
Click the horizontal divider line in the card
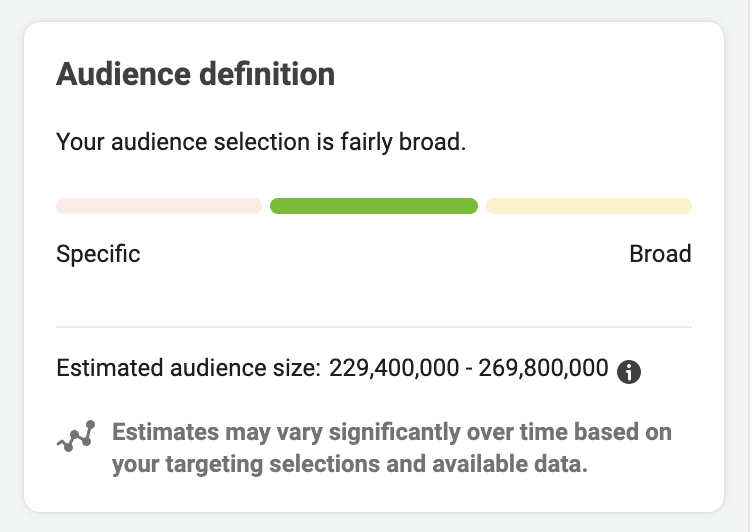point(374,327)
